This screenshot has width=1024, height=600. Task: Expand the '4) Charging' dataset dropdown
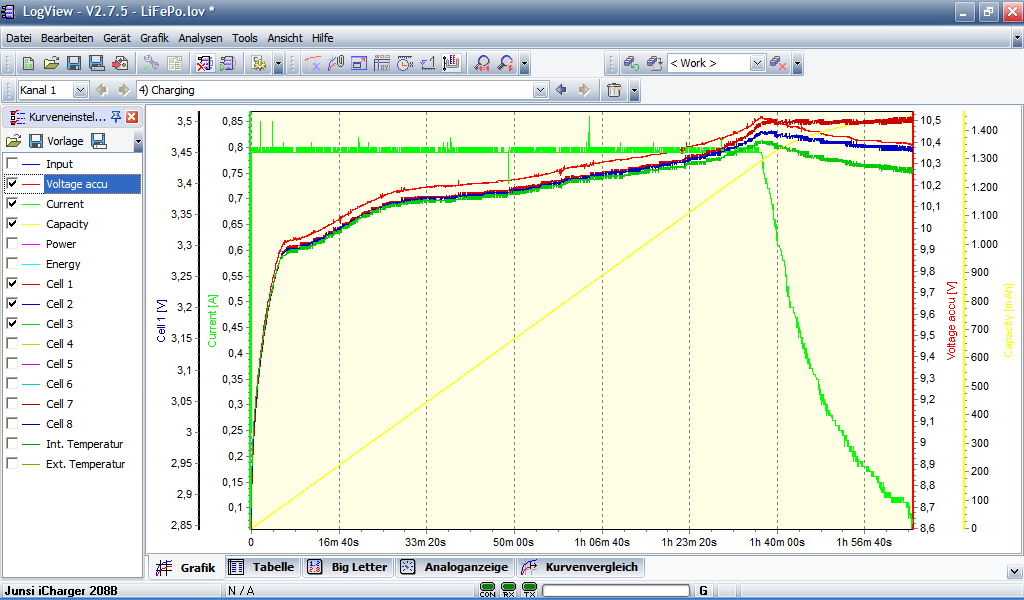tap(540, 90)
